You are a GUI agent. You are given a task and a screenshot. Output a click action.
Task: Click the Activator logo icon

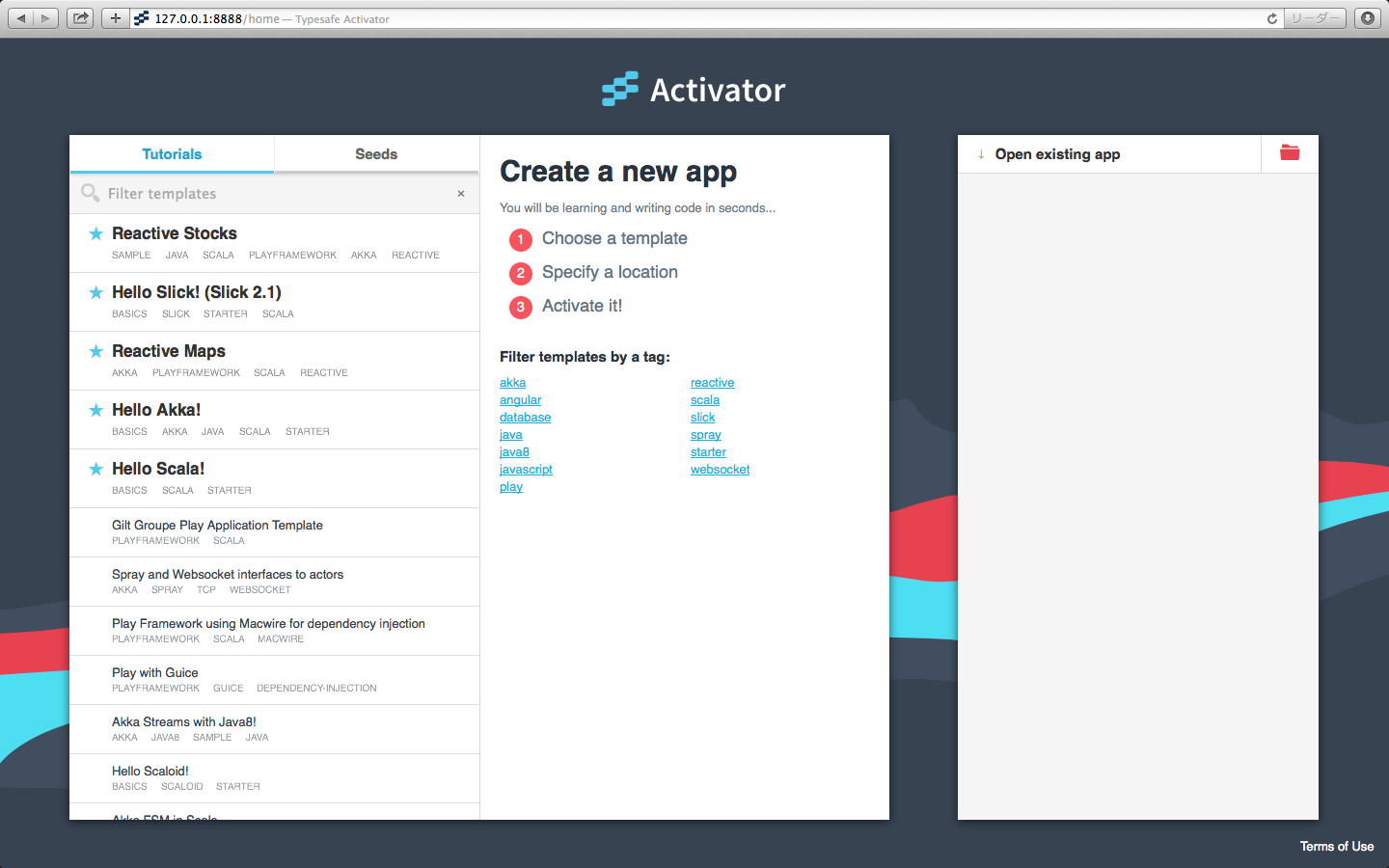pos(619,89)
